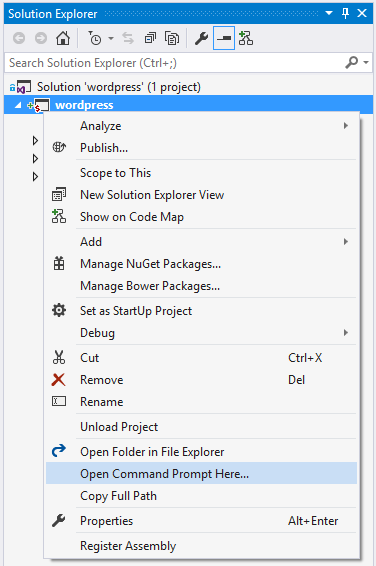Click the Debug submenu arrow

coord(346,332)
